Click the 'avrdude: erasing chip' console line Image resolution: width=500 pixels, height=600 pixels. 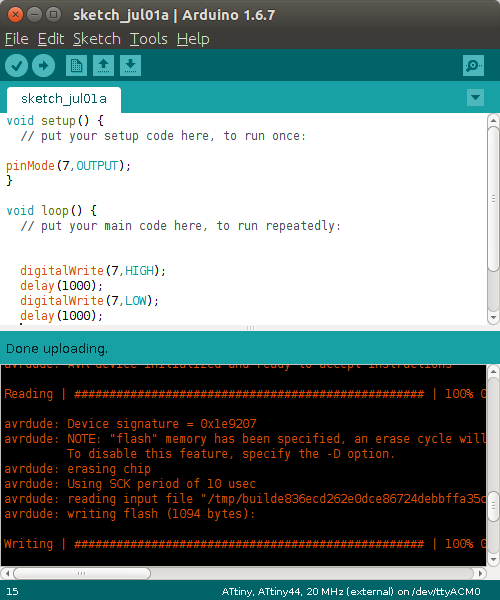(x=78, y=469)
